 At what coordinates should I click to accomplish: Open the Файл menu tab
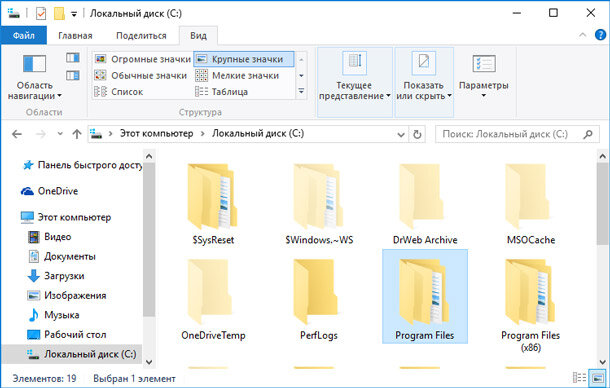point(24,35)
